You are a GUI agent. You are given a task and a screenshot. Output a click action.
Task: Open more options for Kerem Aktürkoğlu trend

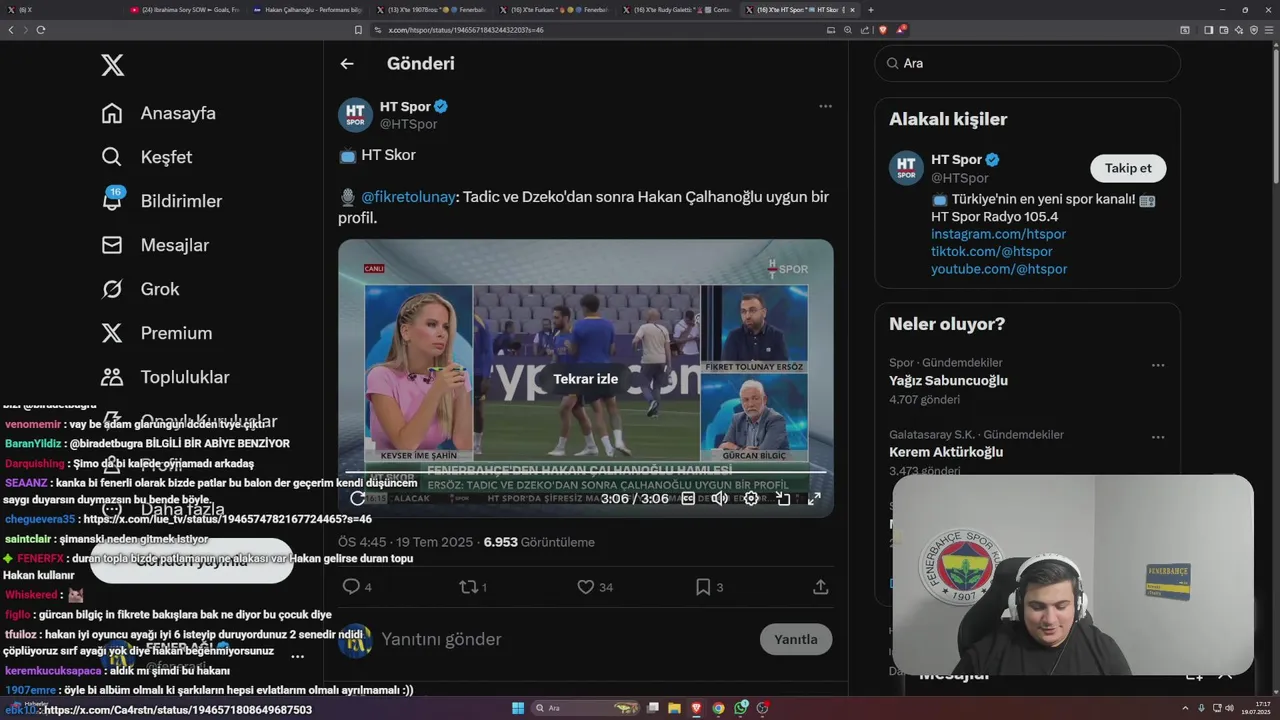tap(1158, 437)
